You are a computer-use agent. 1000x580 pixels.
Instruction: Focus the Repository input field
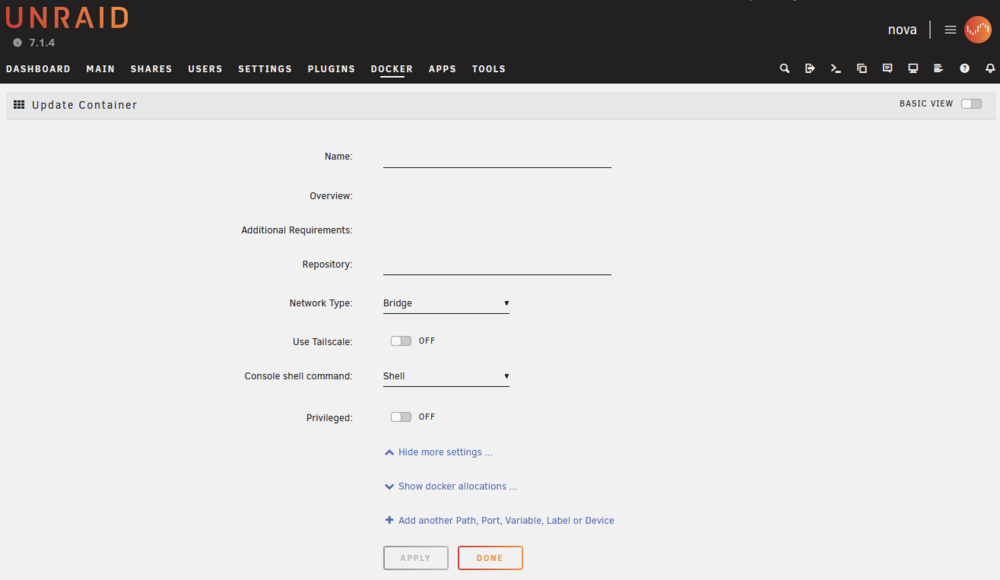497,264
